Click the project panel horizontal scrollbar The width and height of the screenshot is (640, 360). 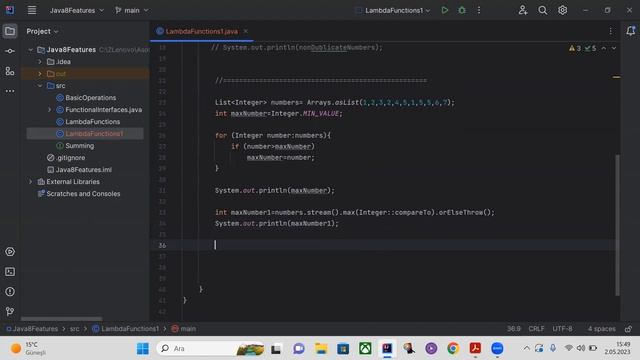(x=61, y=319)
